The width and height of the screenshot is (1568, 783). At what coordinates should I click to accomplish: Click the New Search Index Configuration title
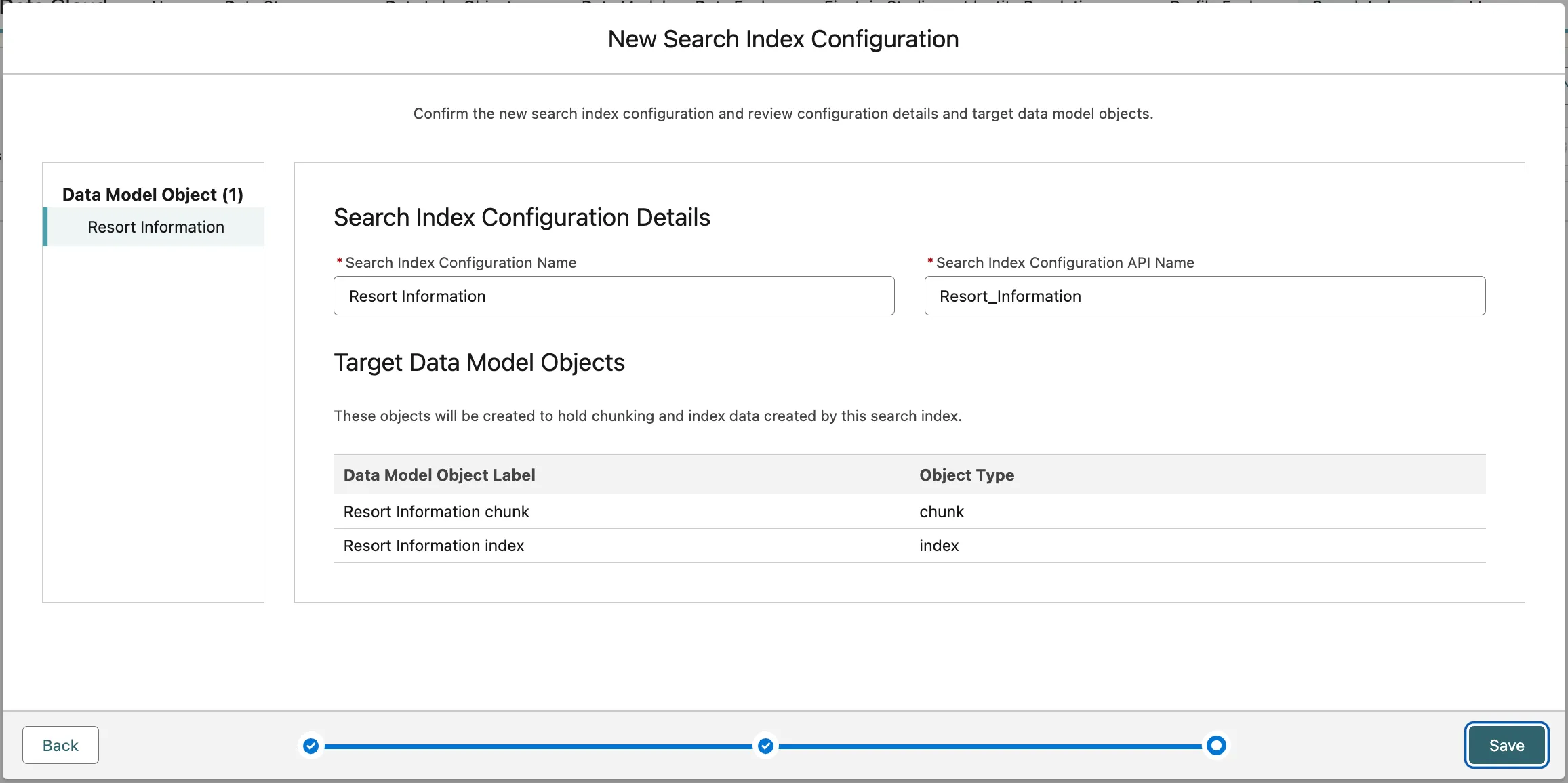click(783, 39)
